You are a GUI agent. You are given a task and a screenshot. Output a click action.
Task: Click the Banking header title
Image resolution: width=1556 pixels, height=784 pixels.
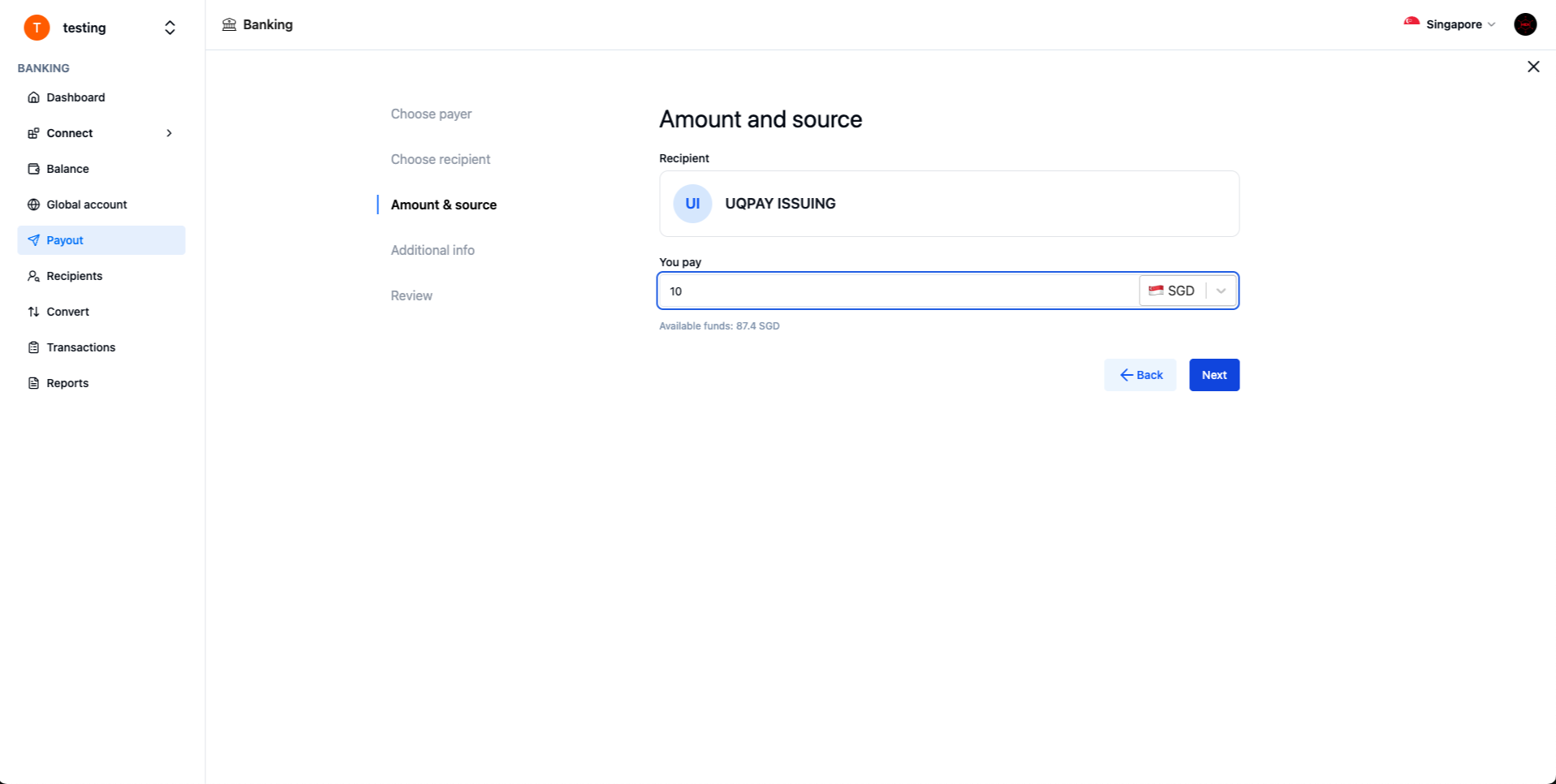268,24
